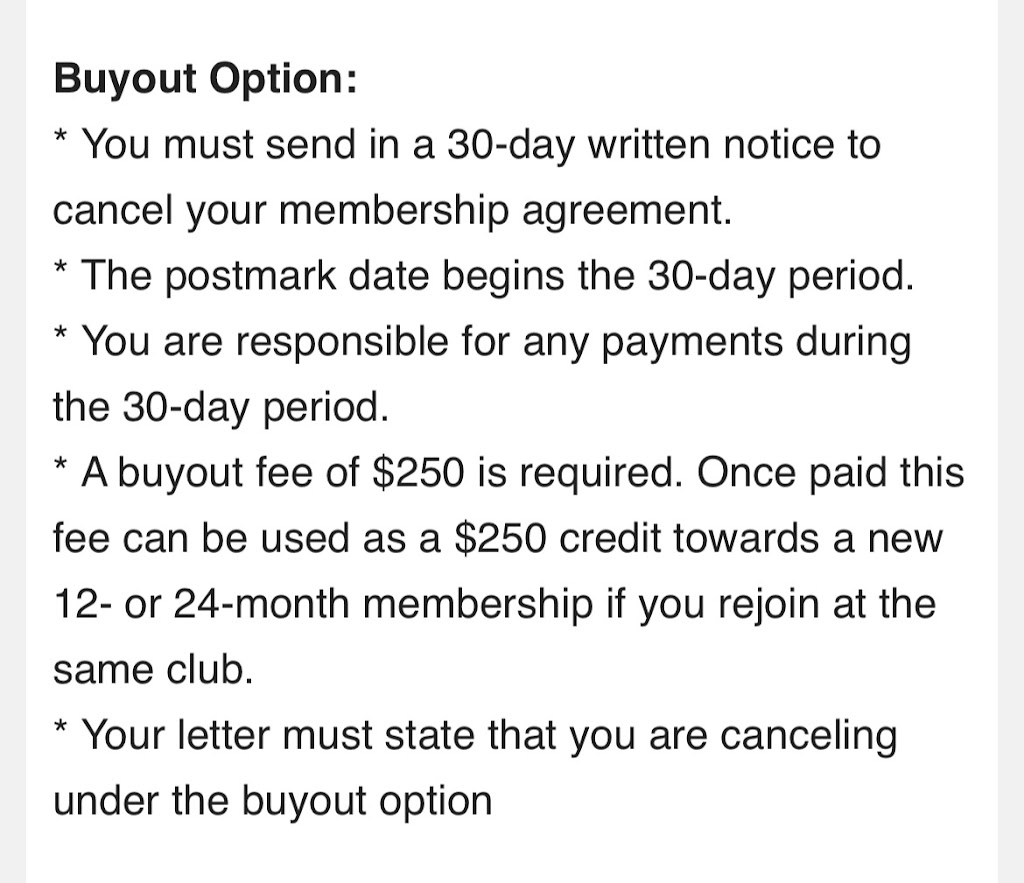This screenshot has width=1024, height=883.
Task: Click the line starting "12- or 24-month membership"
Action: tap(494, 605)
